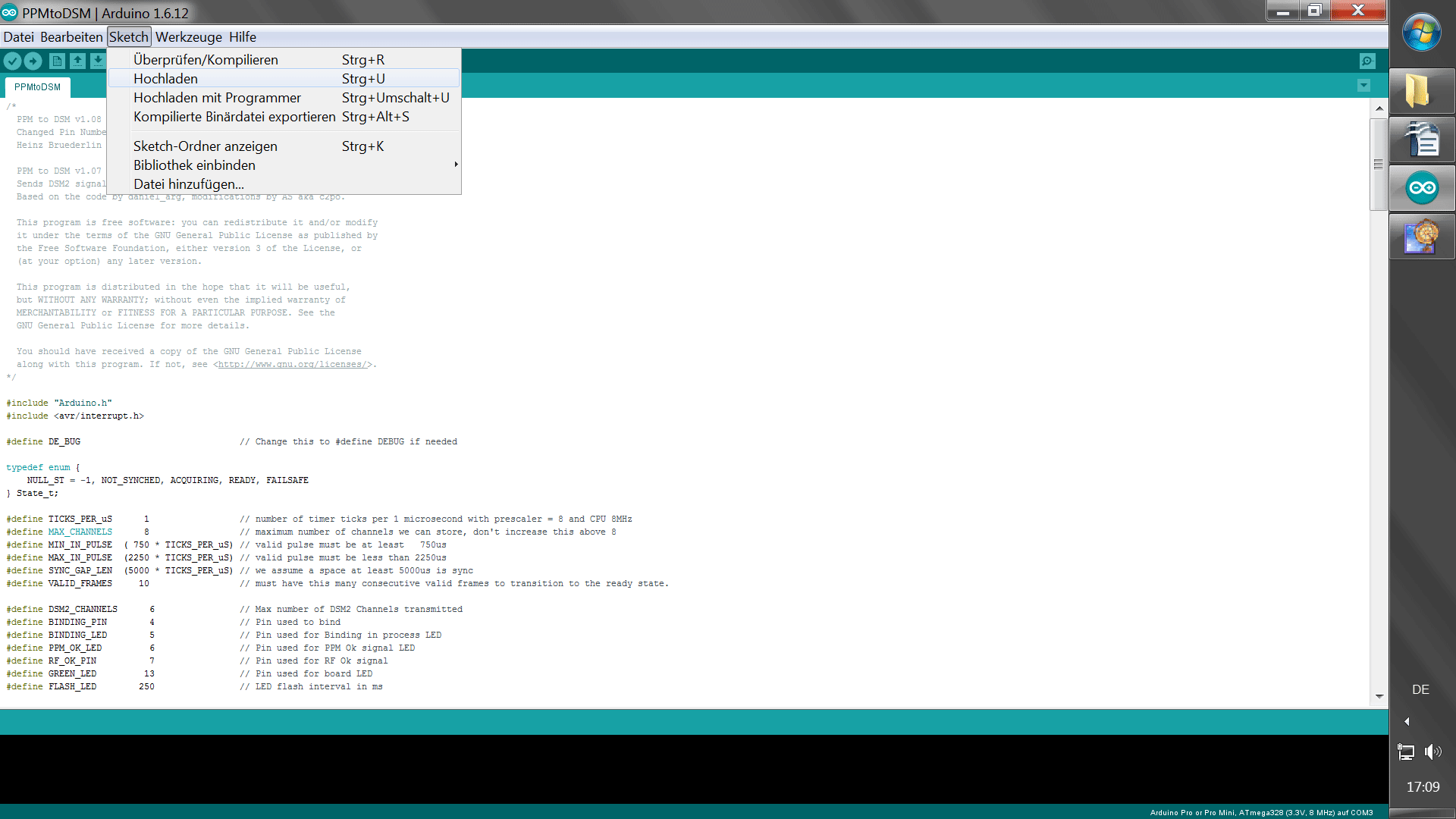The width and height of the screenshot is (1456, 819).
Task: Click the Arduino logo in title bar
Action: pos(9,13)
